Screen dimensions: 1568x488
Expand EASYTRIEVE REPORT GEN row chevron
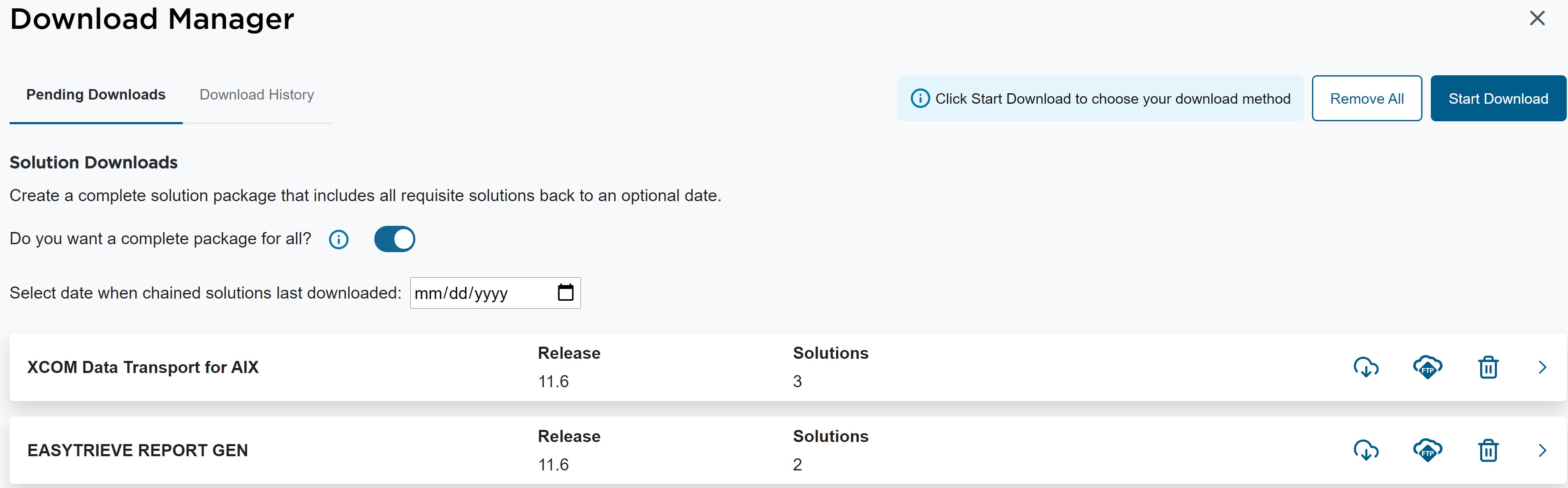(x=1542, y=451)
